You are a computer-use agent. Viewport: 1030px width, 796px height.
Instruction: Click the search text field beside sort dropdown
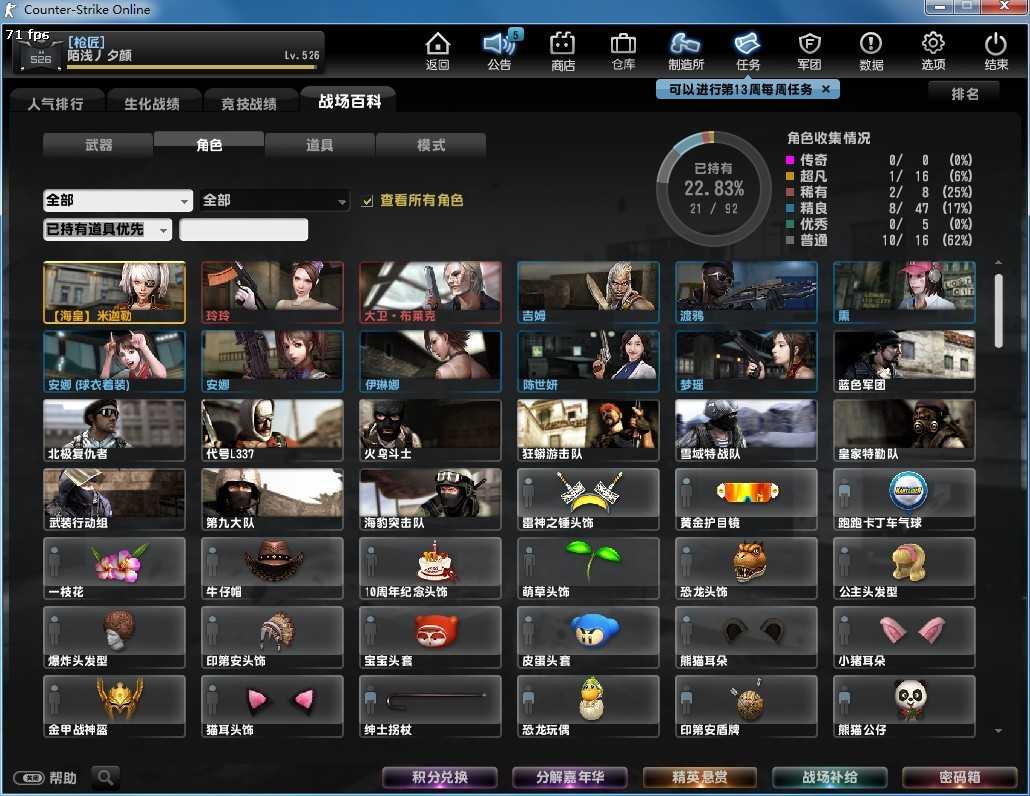pos(244,229)
